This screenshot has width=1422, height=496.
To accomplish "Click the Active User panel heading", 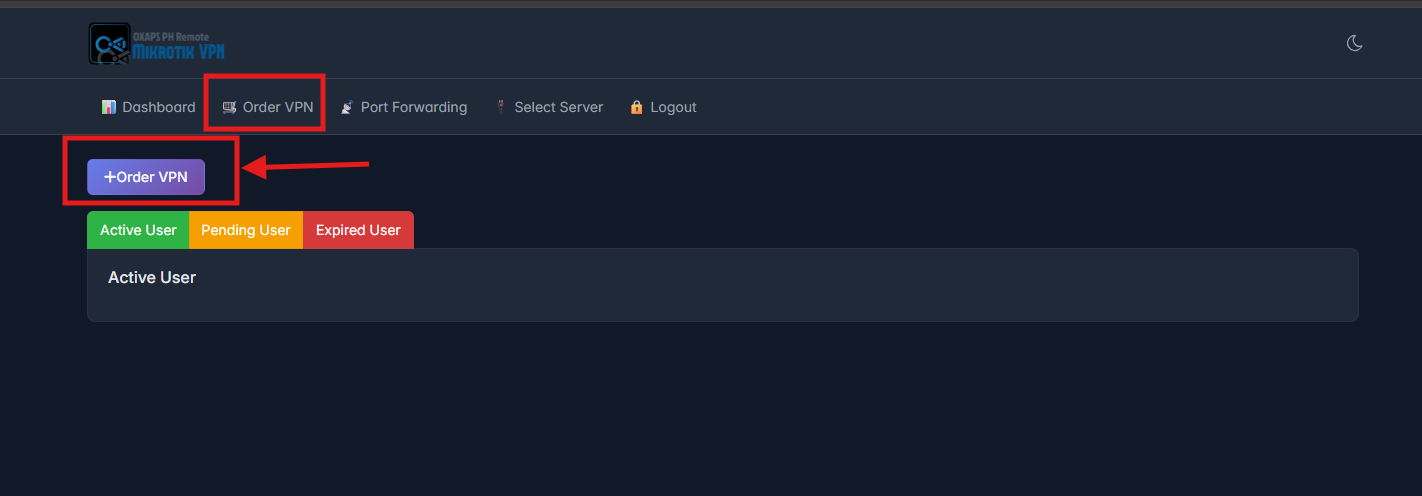I will 152,277.
